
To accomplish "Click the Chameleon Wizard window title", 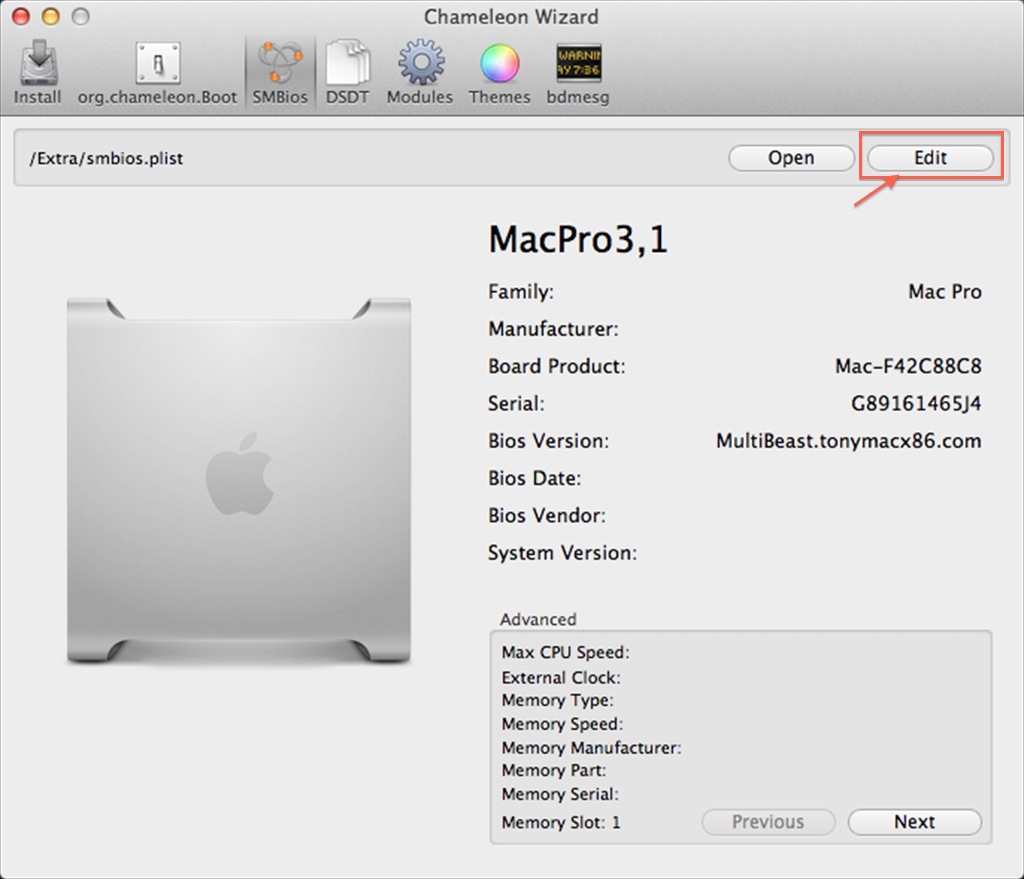I will (511, 17).
